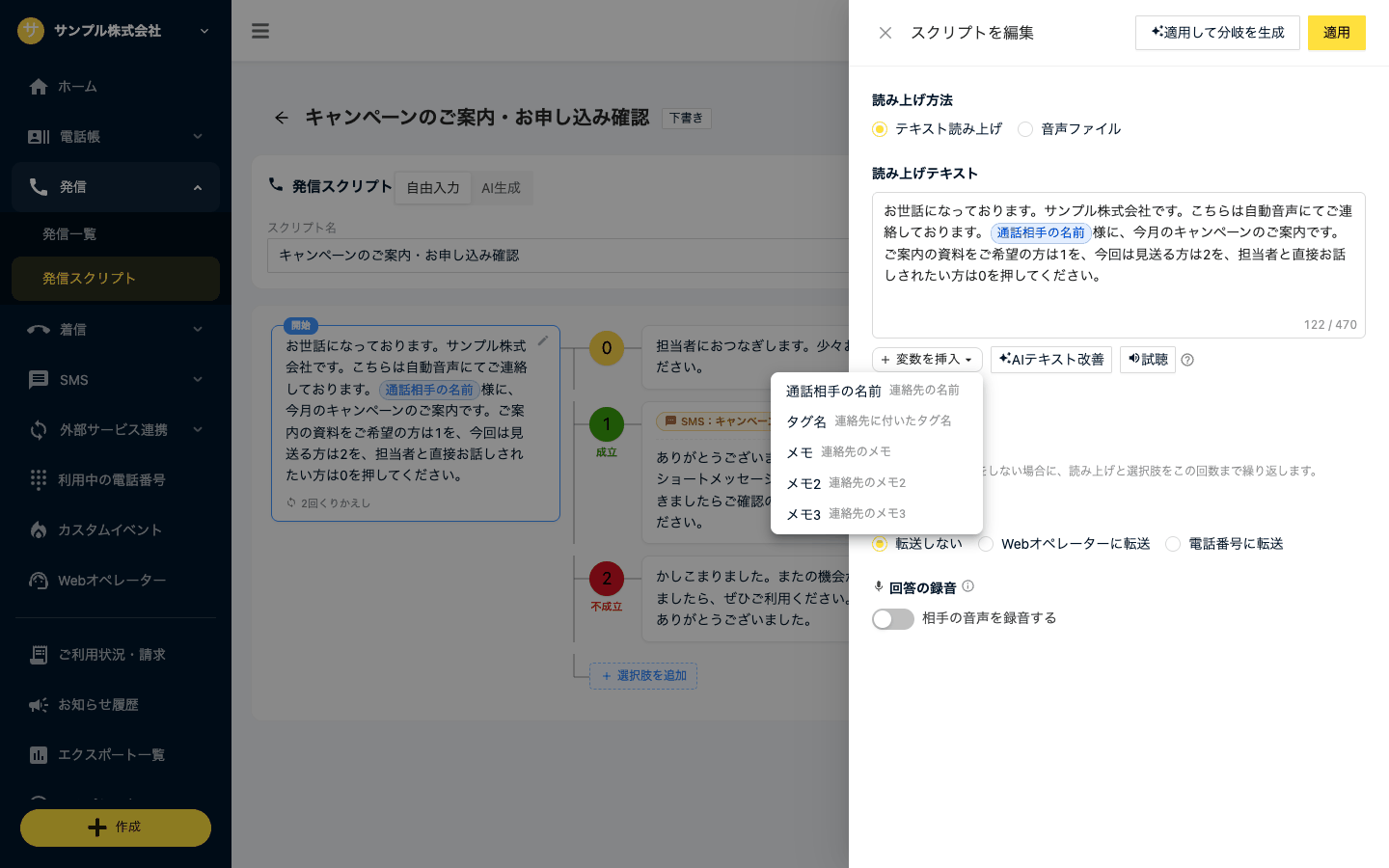The height and width of the screenshot is (868, 1389).
Task: Click inside the 読み上げテキスト text area
Action: (1119, 265)
